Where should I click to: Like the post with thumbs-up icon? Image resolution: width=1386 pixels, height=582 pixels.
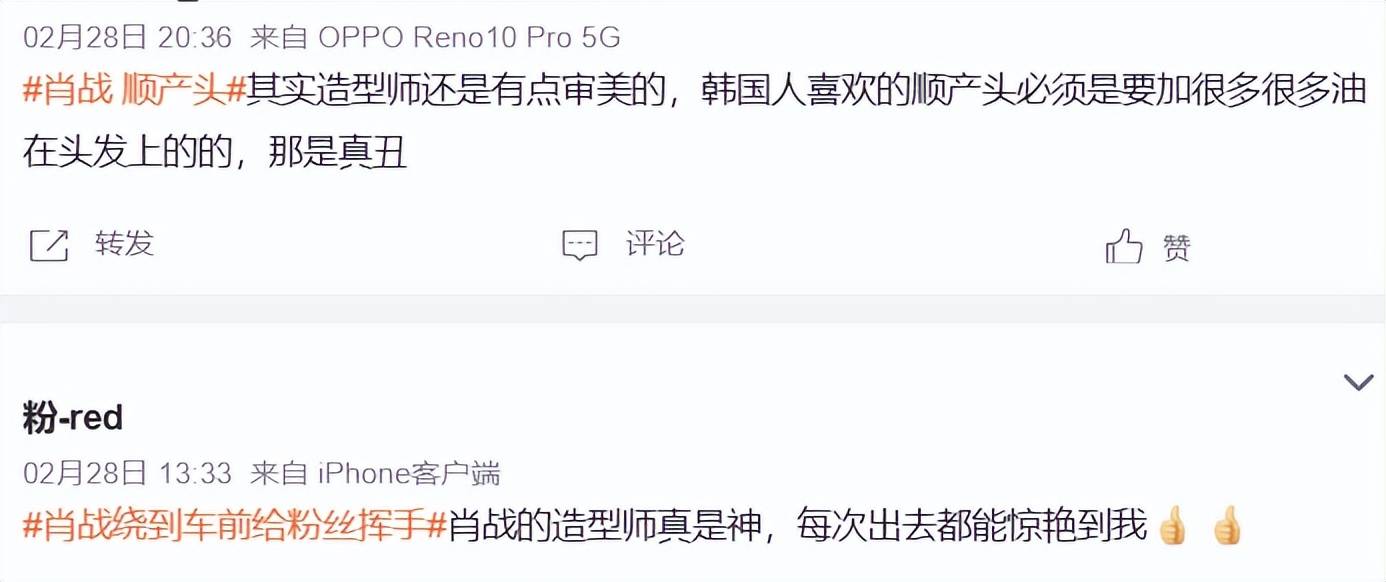(x=1124, y=245)
